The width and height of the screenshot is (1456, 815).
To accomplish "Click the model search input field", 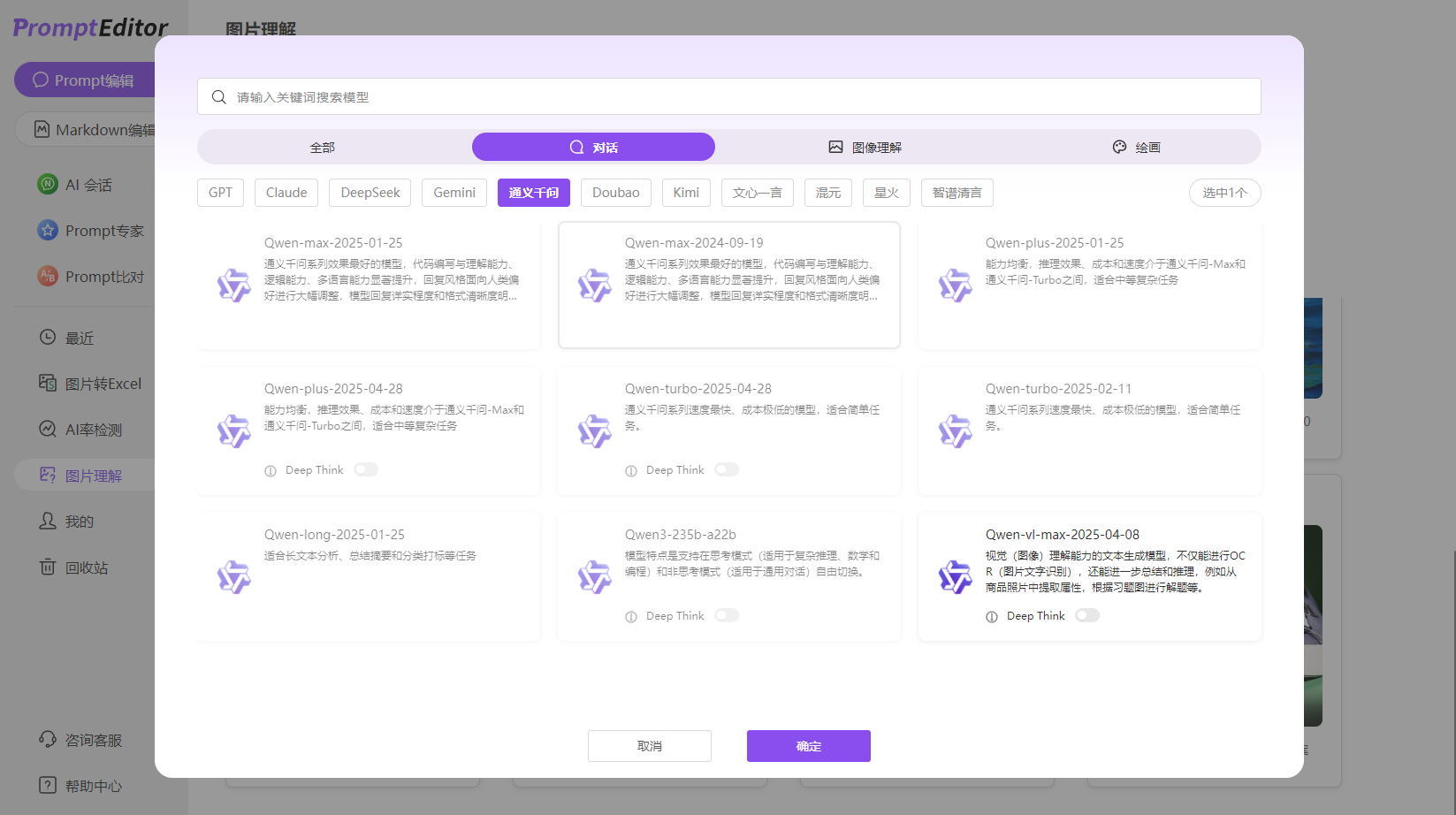I will pos(728,96).
